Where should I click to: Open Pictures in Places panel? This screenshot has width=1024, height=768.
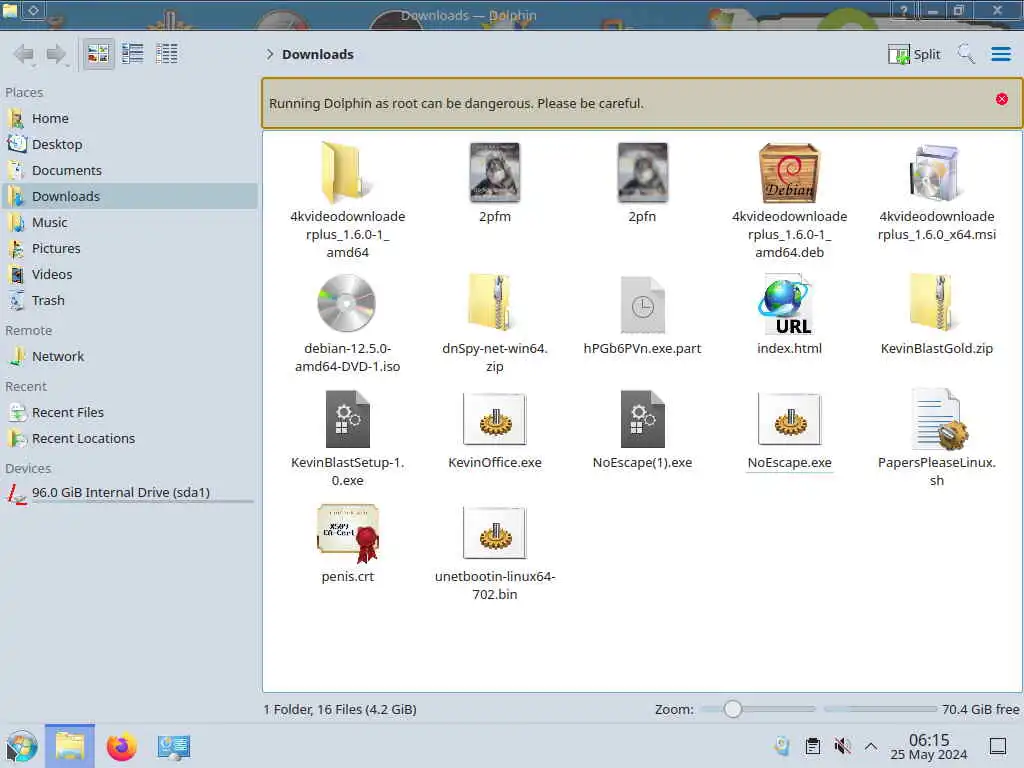[129, 249]
